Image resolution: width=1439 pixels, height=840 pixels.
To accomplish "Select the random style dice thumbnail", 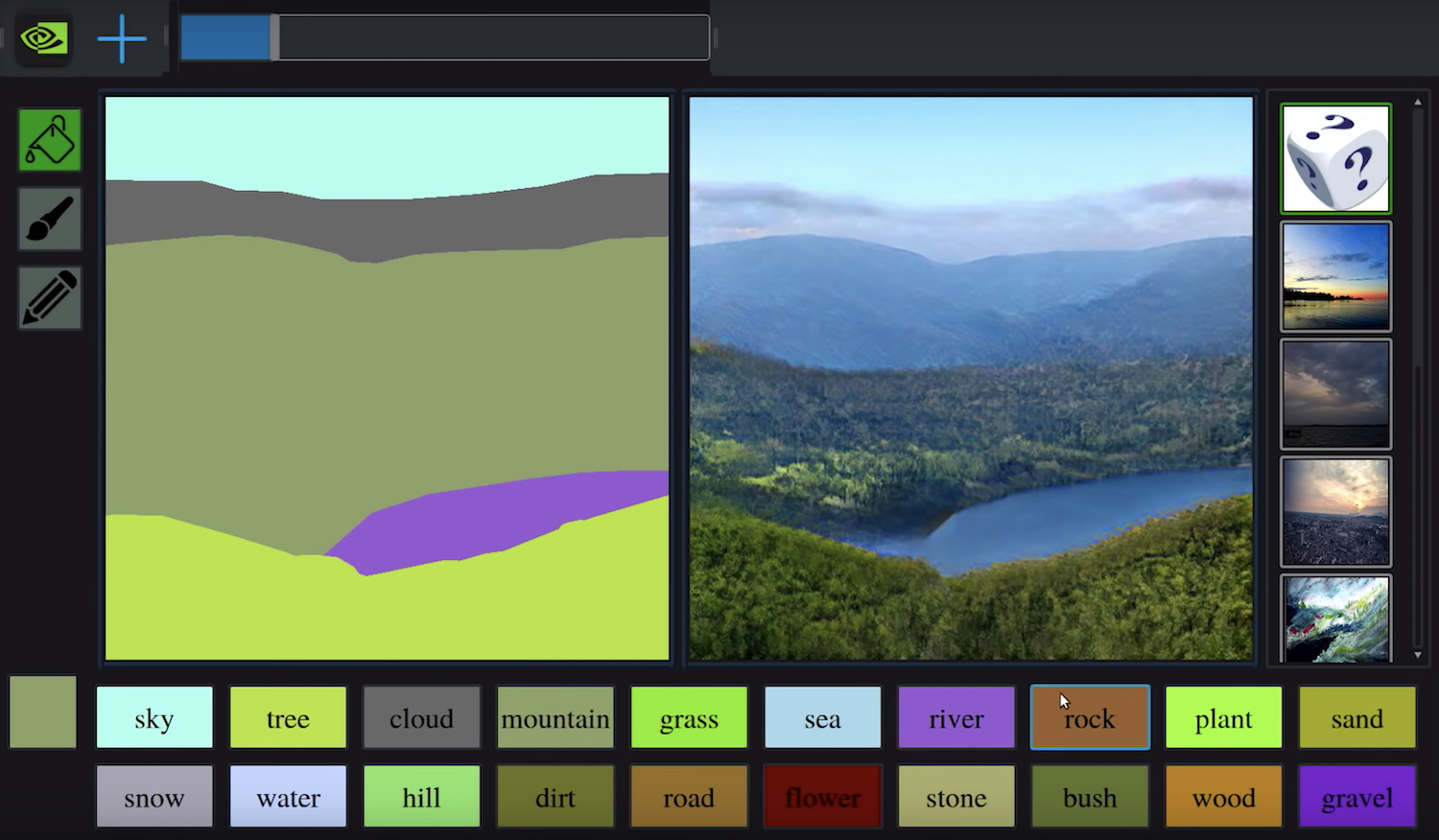I will coord(1334,157).
